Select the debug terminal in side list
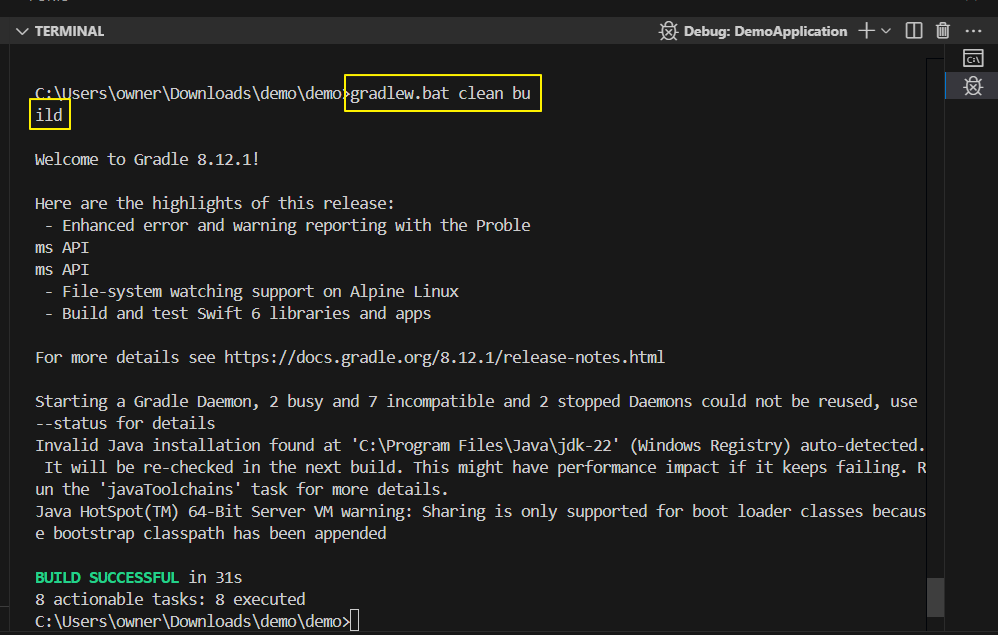This screenshot has height=635, width=998. [973, 86]
